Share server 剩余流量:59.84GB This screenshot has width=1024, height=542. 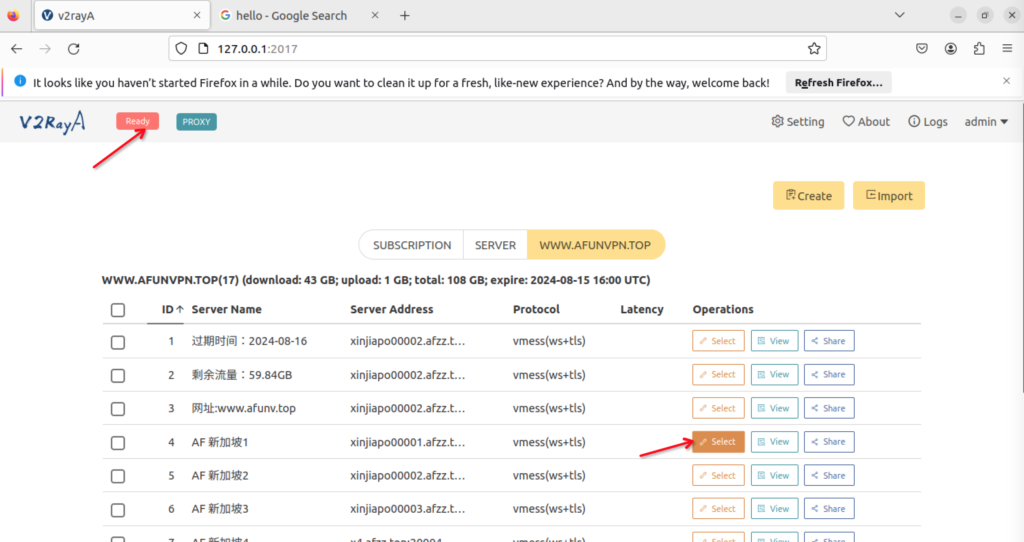click(829, 374)
